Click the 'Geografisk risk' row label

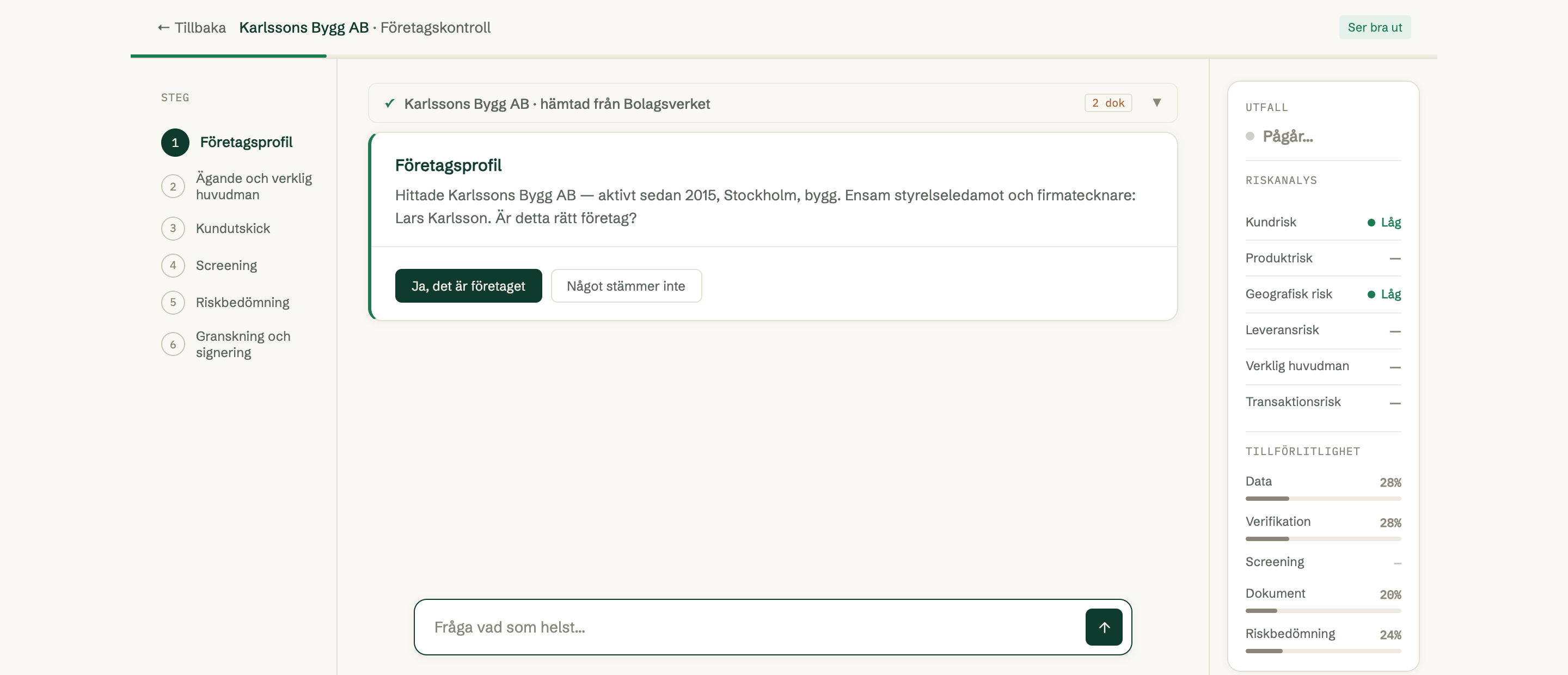point(1289,294)
